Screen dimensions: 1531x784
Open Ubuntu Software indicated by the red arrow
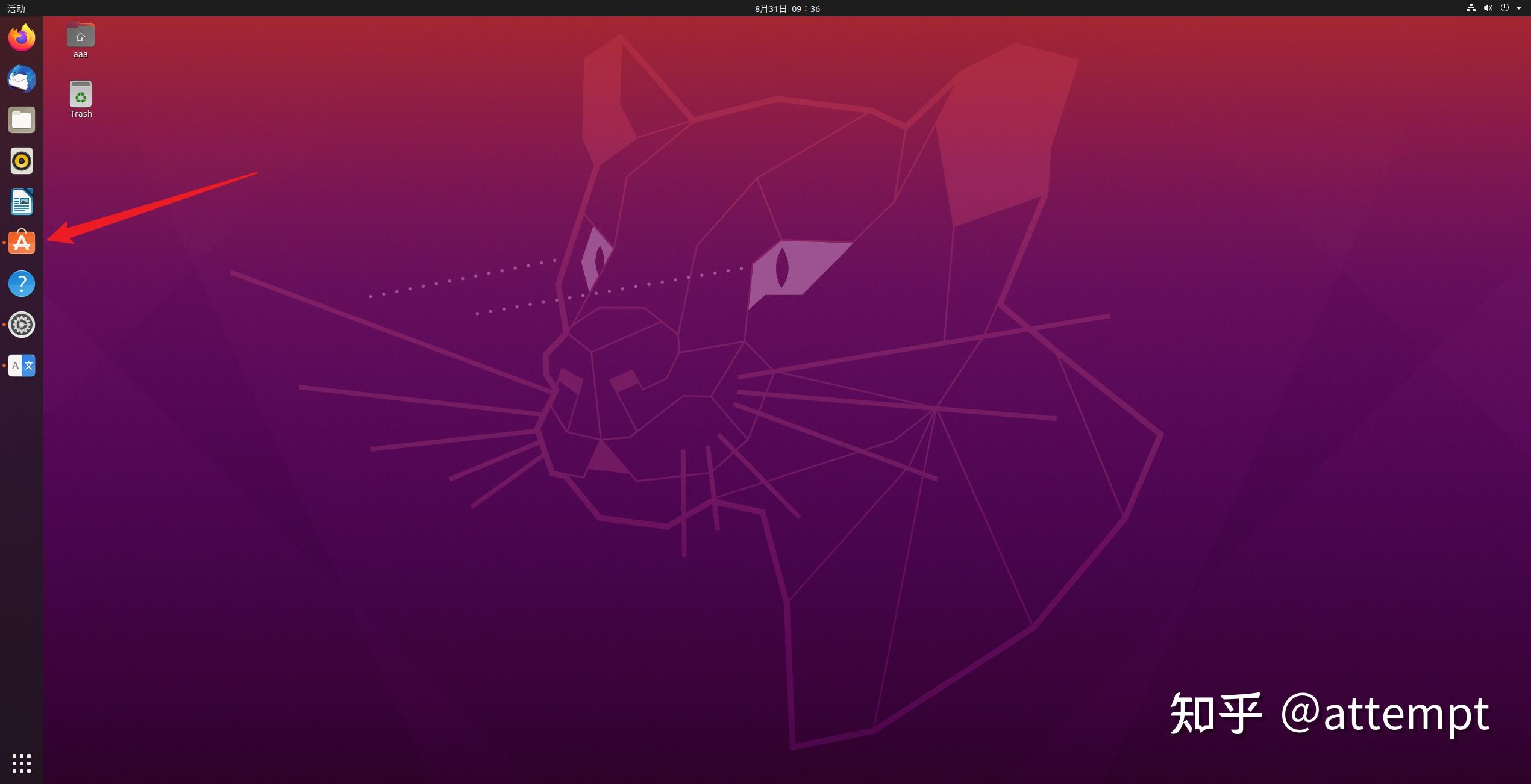21,243
